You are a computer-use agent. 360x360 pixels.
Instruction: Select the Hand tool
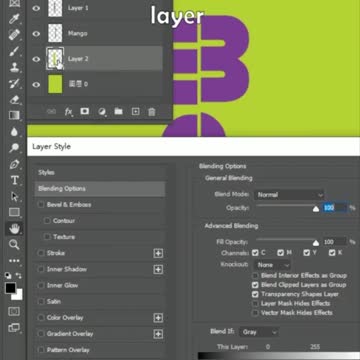click(x=14, y=229)
